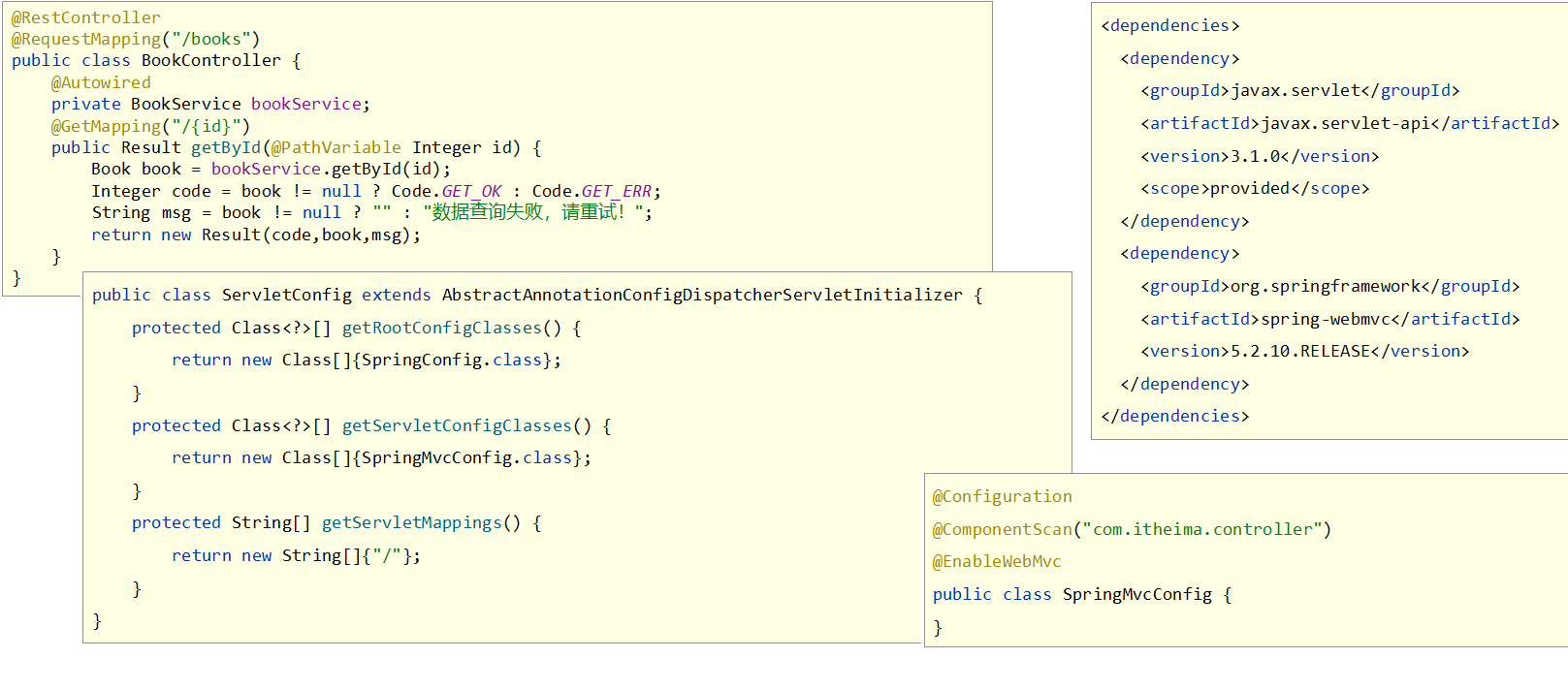1568x690 pixels.
Task: Click the 5.2.10.RELEASE version text
Action: [1300, 351]
